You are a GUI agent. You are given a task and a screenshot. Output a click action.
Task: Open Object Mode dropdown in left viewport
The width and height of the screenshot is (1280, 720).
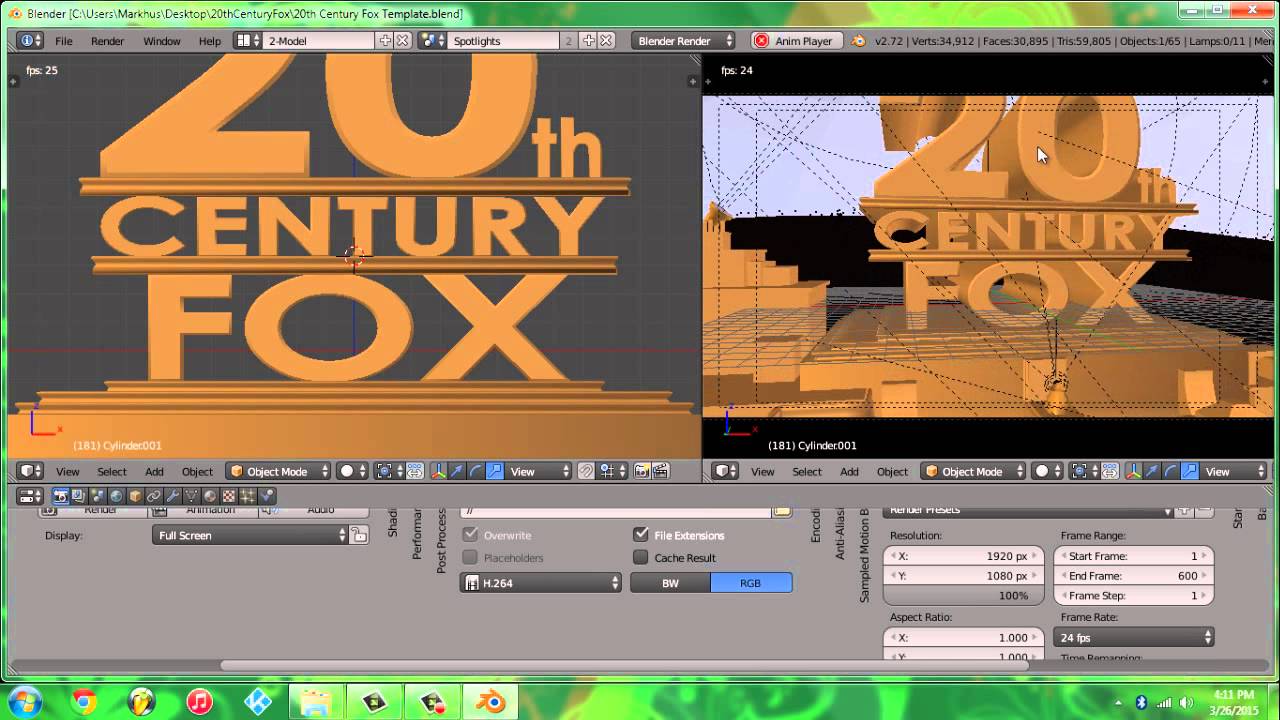tap(279, 471)
